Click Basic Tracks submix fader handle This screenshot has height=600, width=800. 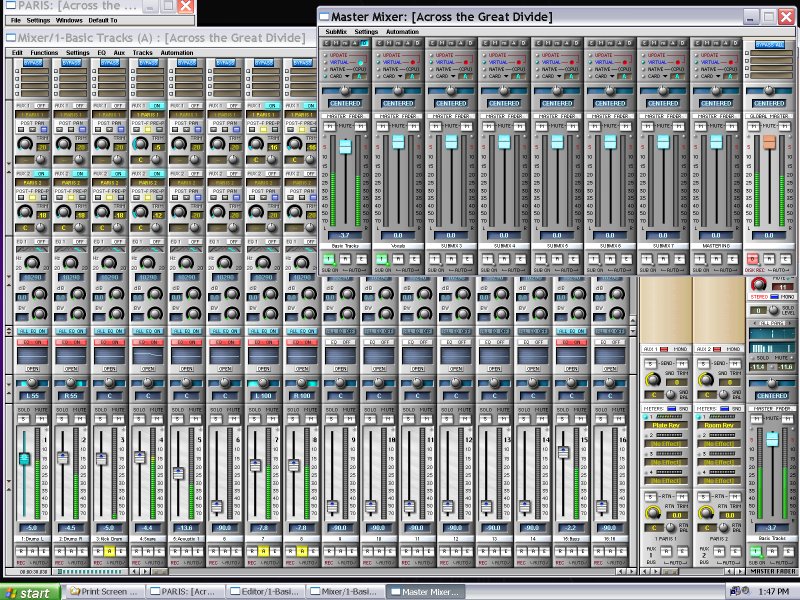pyautogui.click(x=345, y=146)
